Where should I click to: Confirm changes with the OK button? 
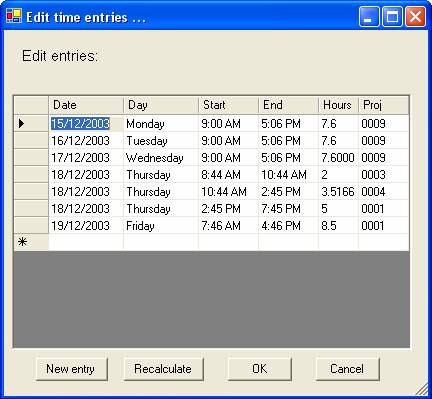coord(260,369)
